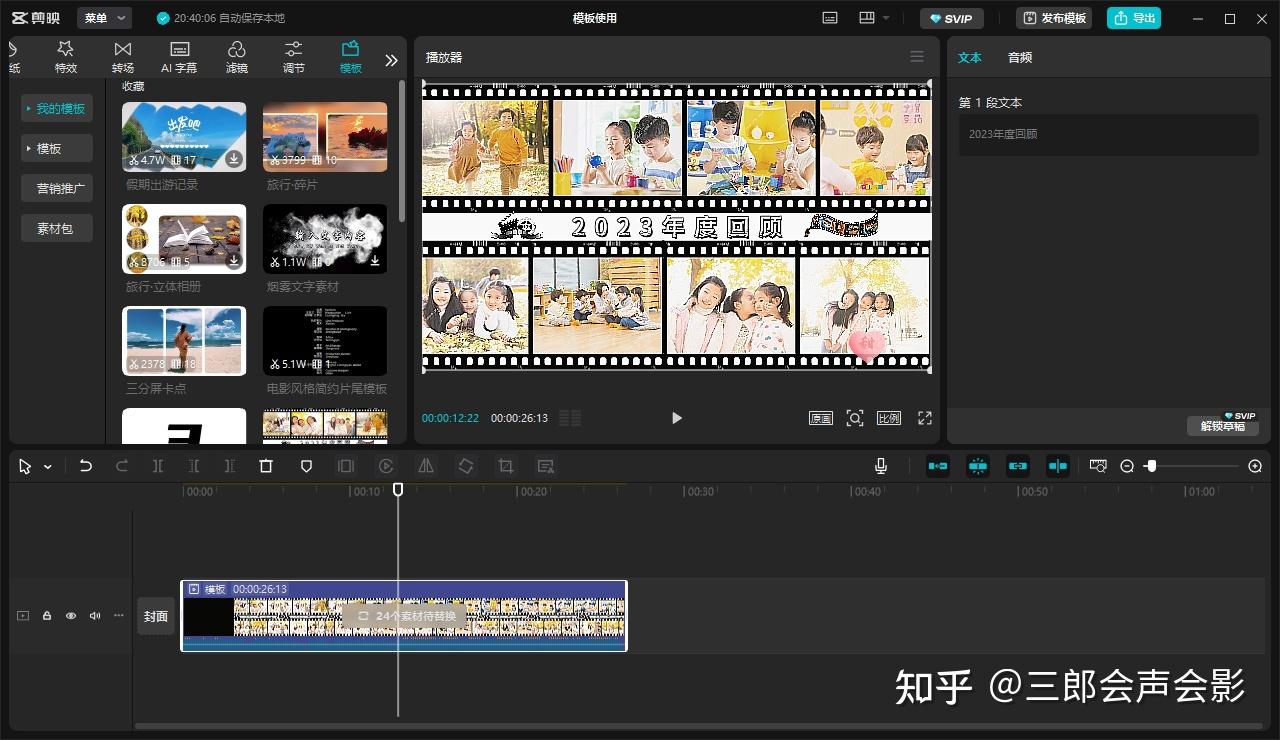Select the split clip tool
1280x740 pixels.
(157, 466)
